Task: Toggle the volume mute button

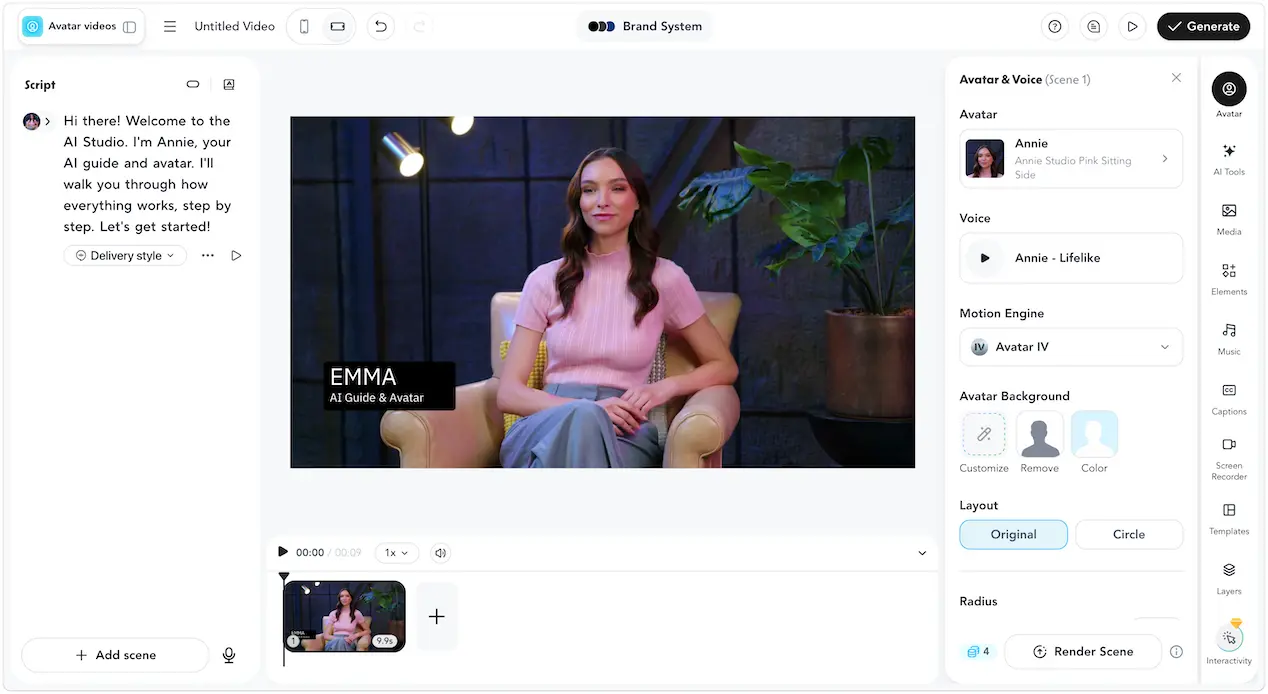Action: point(441,553)
